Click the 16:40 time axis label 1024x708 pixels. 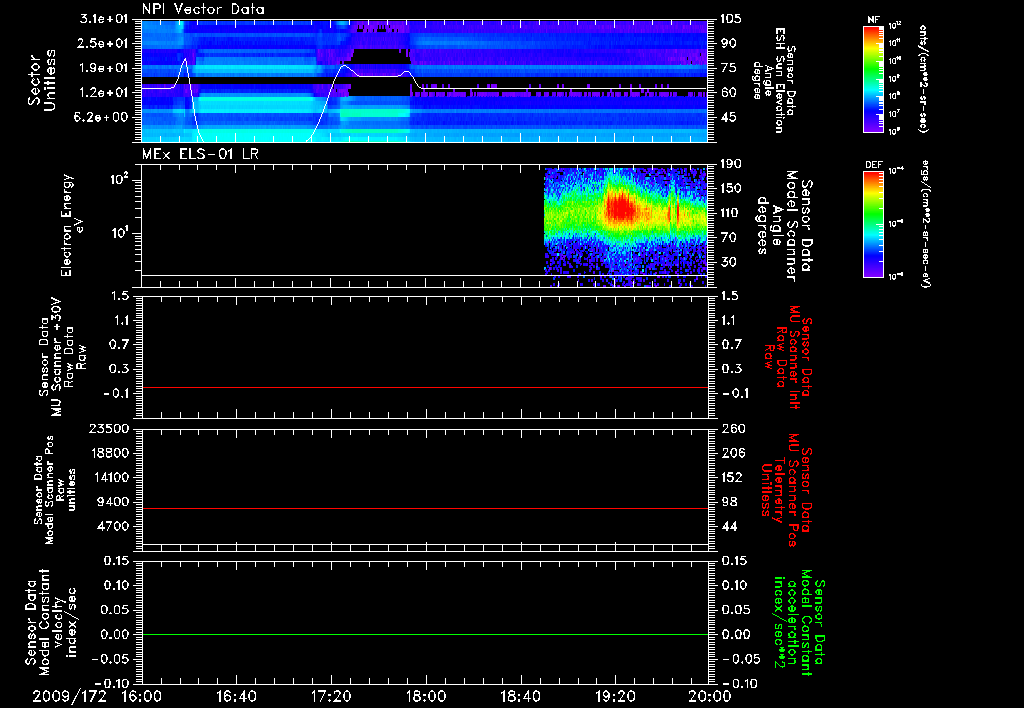pyautogui.click(x=236, y=696)
